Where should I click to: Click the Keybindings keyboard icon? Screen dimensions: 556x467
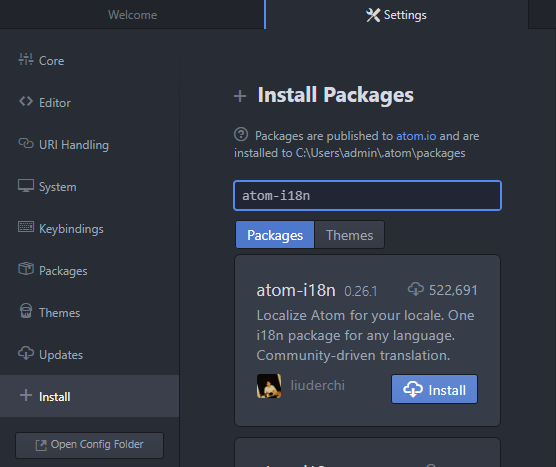(26, 227)
